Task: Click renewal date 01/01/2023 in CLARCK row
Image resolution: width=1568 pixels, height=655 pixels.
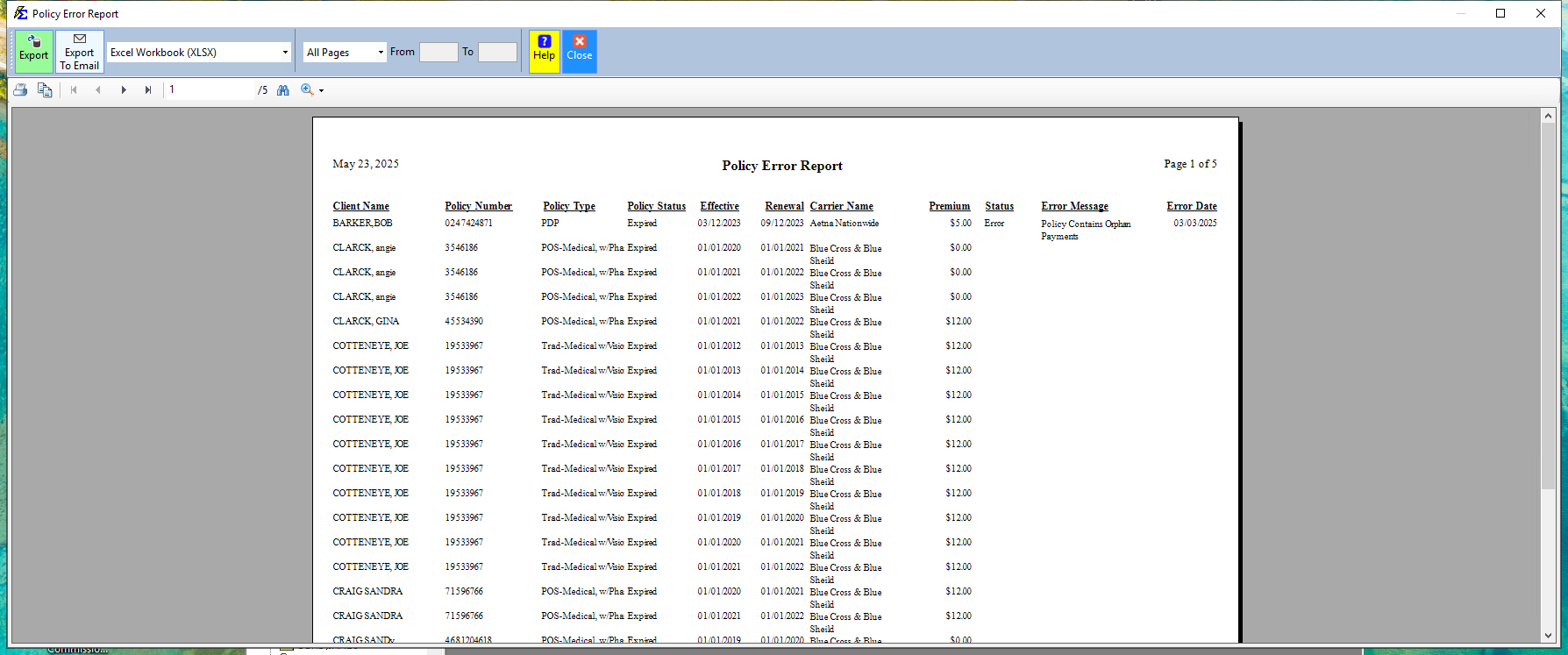Action: pos(782,297)
